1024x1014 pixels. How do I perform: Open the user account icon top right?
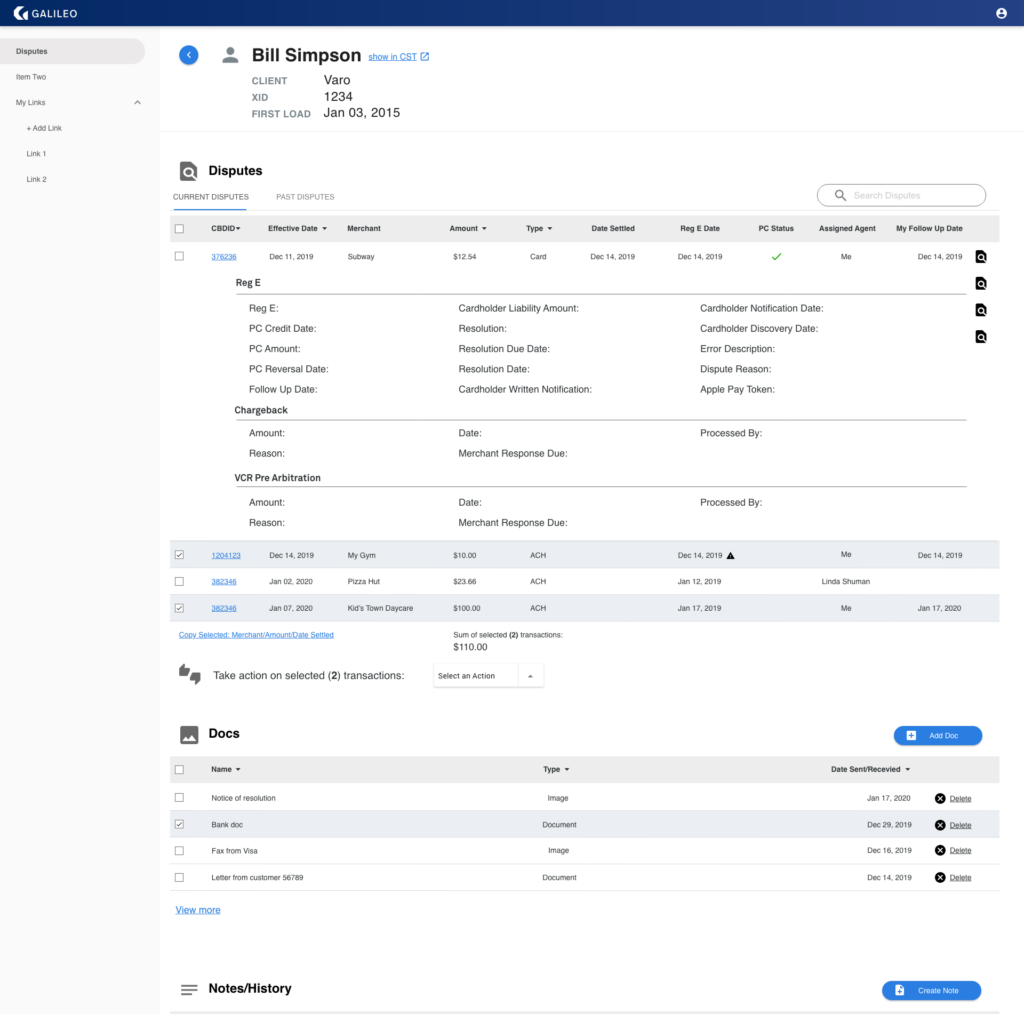click(x=1001, y=13)
